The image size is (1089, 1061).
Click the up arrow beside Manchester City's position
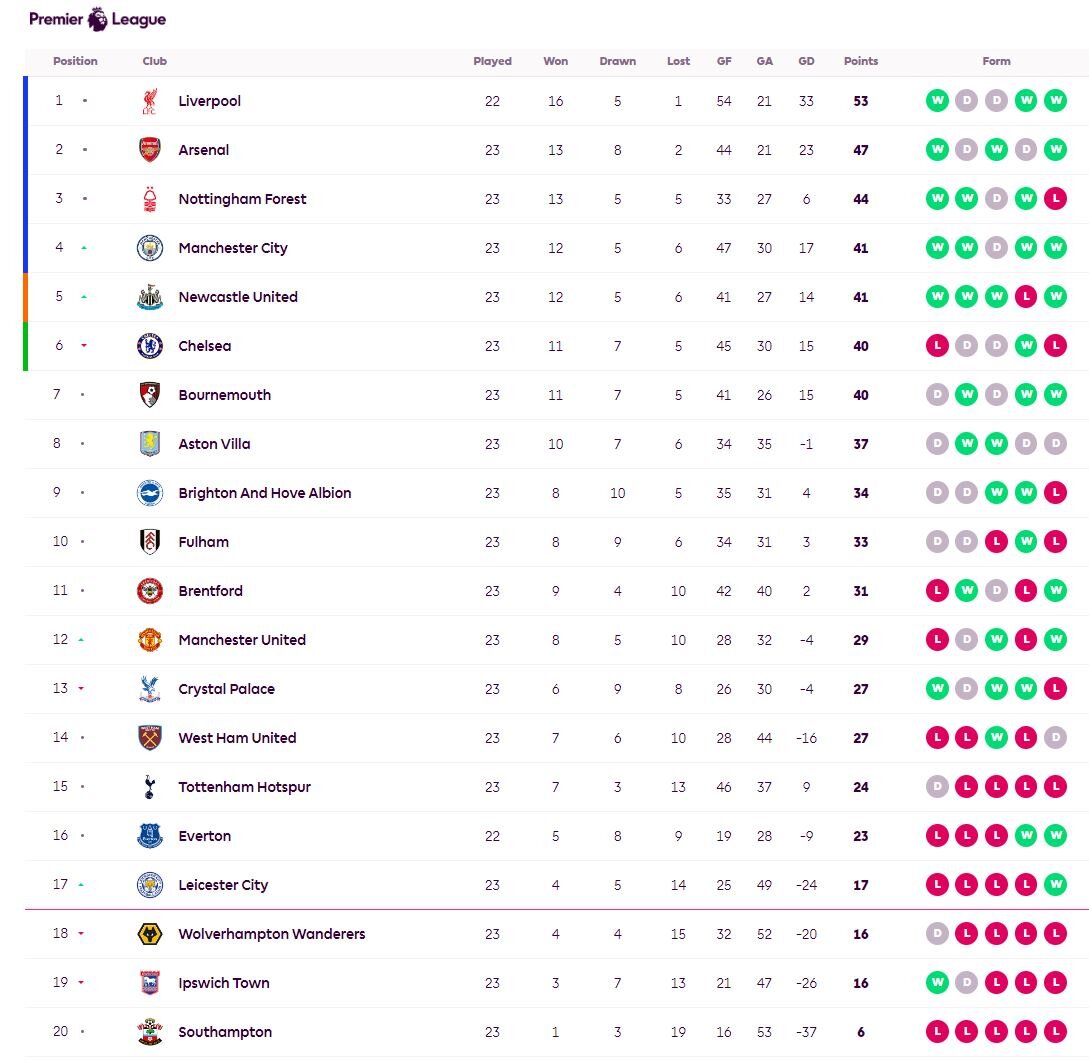pyautogui.click(x=84, y=248)
